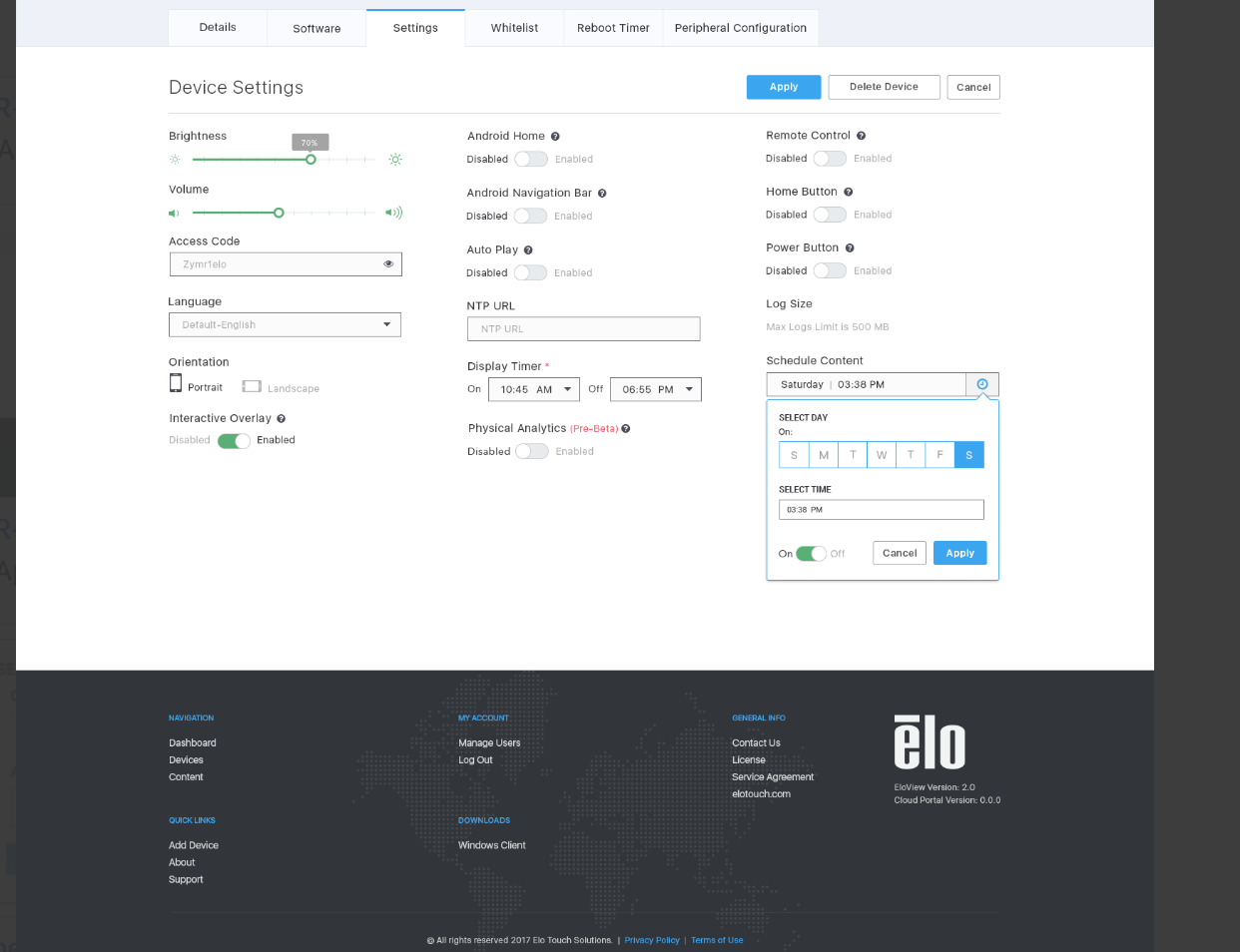Toggle the Power Button switch

pos(830,270)
